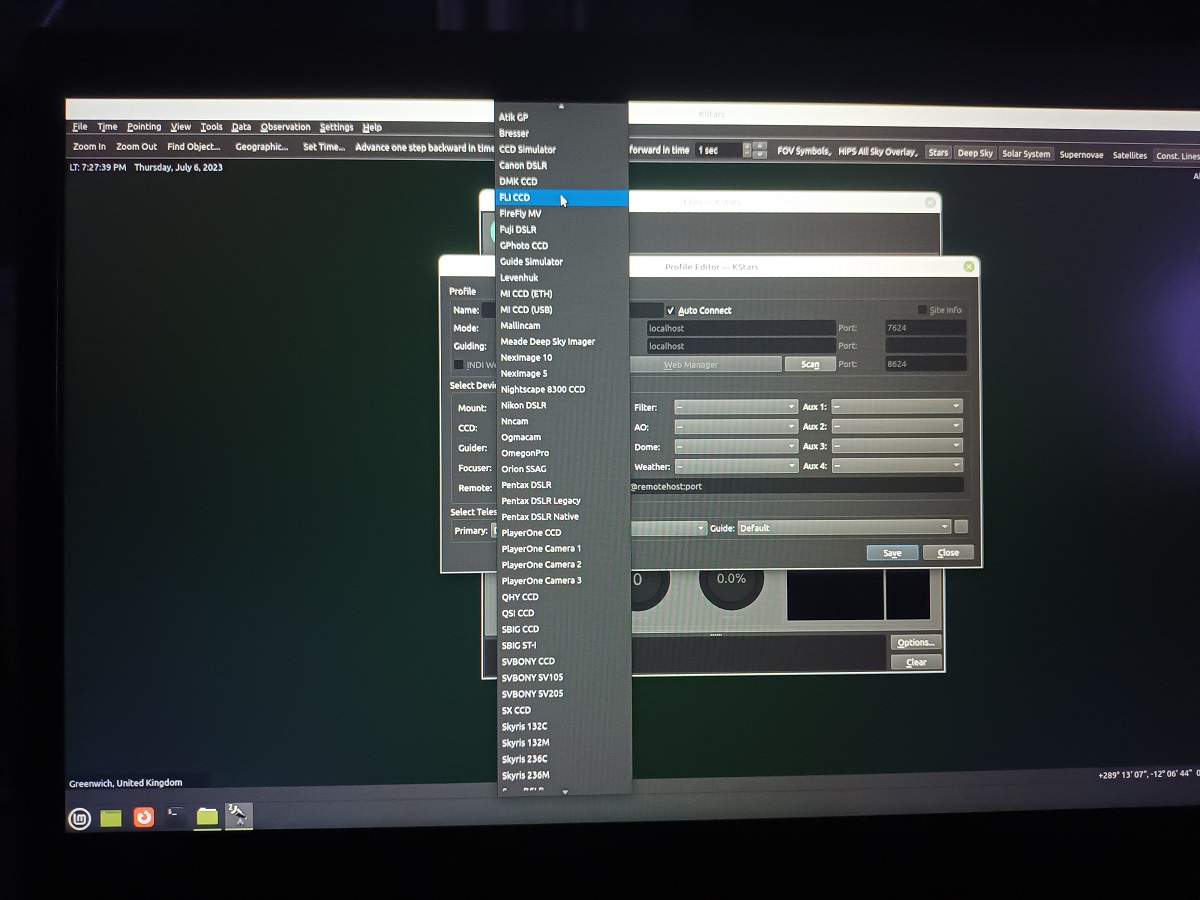The width and height of the screenshot is (1200, 900).
Task: Toggle Deep Sky objects display
Action: pos(975,153)
